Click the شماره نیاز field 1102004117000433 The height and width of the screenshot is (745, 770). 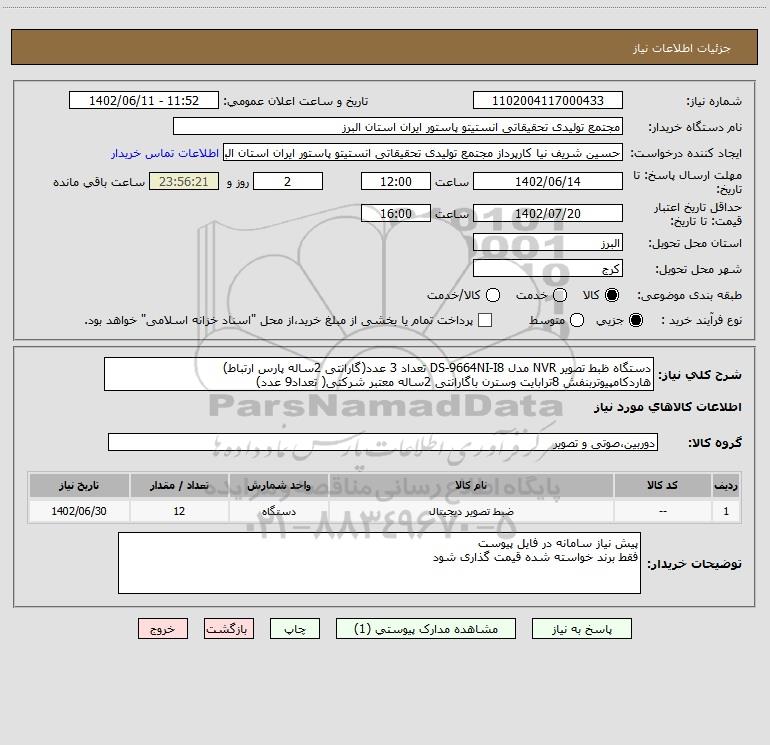548,101
